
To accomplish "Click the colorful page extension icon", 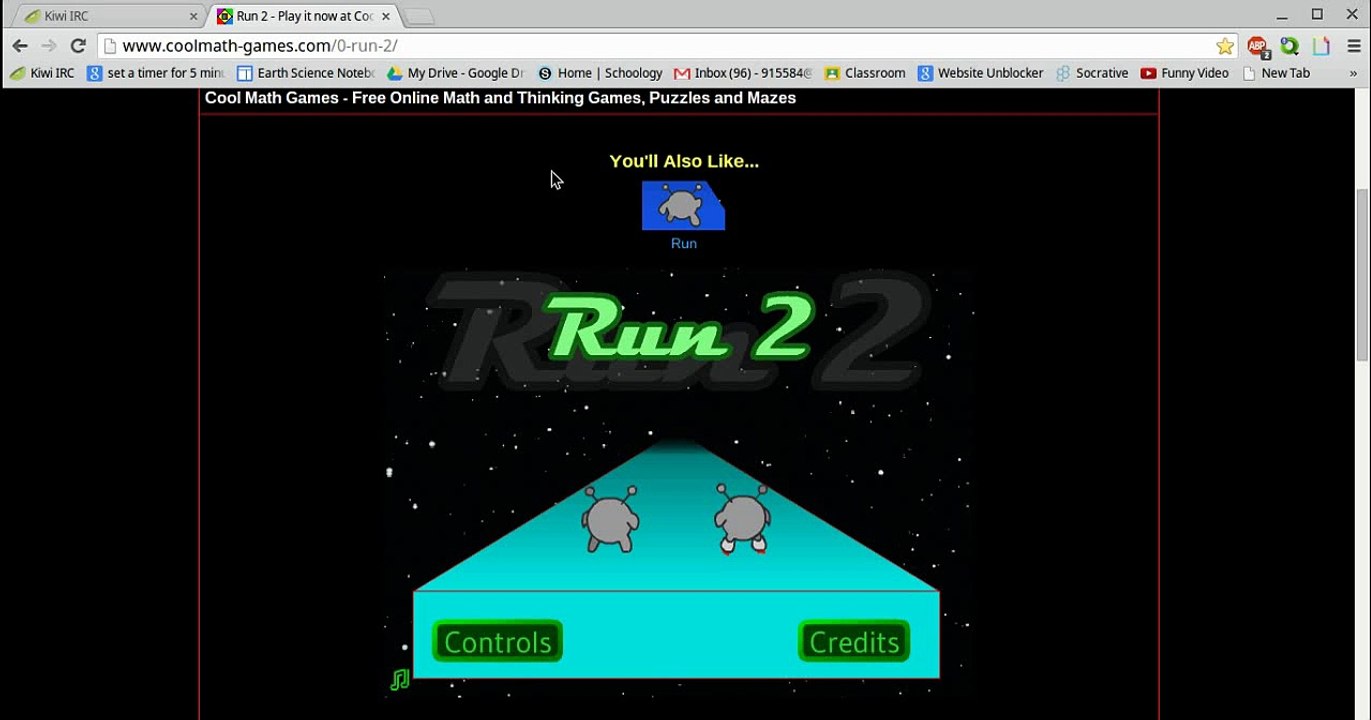I will coord(1321,46).
